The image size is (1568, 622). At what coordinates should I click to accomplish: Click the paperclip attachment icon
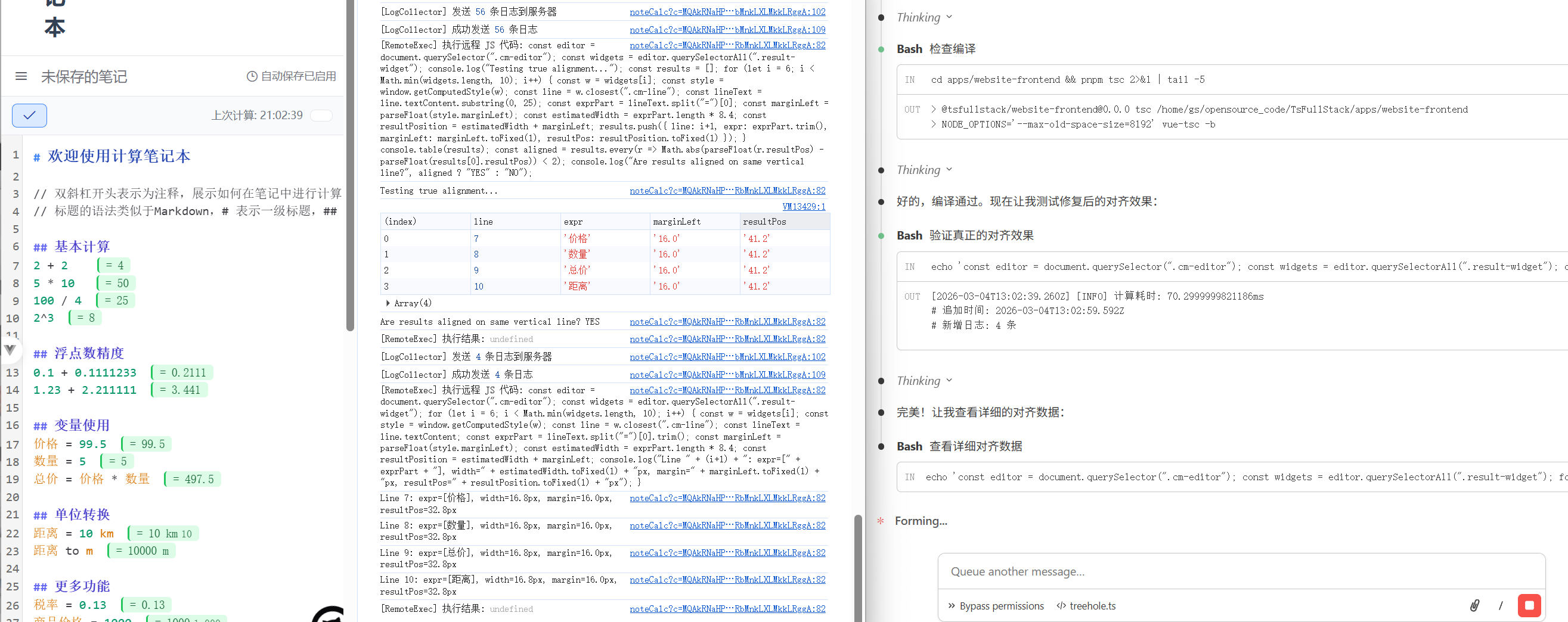[1474, 605]
